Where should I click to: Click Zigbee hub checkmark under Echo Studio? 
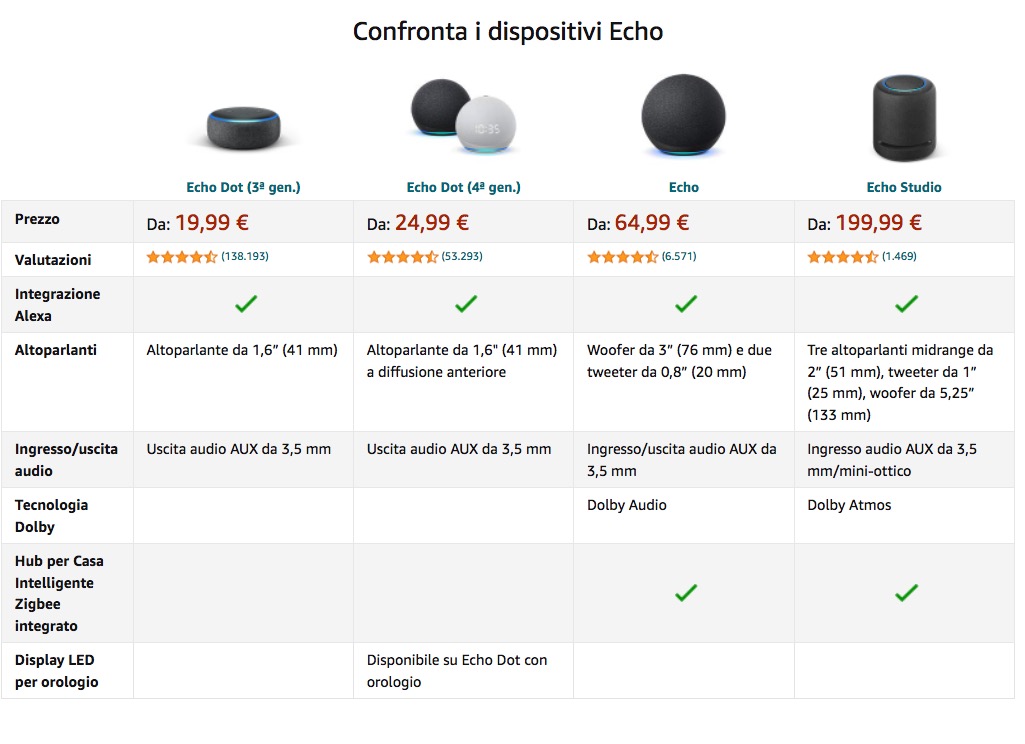[x=906, y=593]
